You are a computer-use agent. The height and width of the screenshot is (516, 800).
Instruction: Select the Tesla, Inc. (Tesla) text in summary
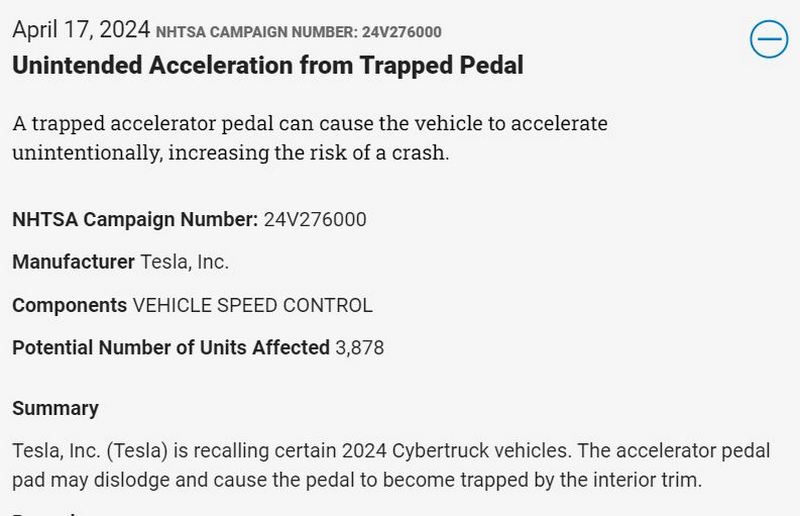90,451
